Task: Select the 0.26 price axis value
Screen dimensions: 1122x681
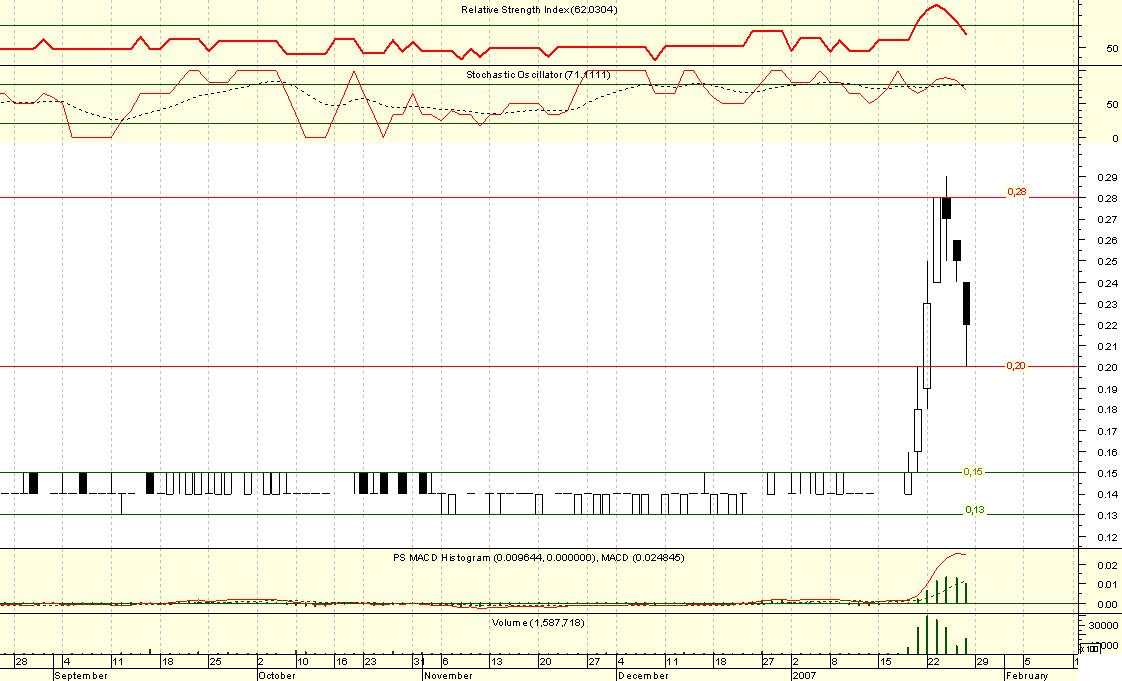Action: pos(1107,241)
